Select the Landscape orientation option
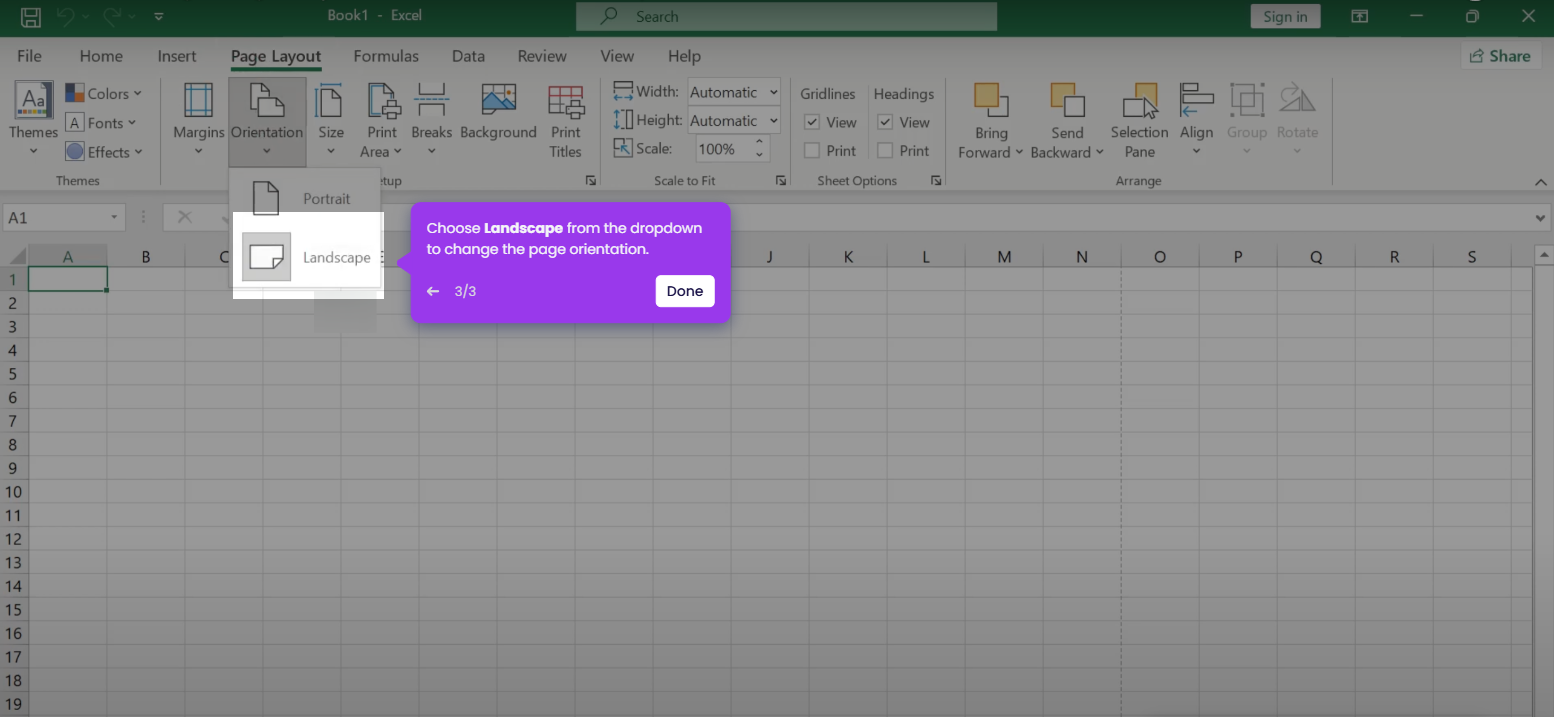The height and width of the screenshot is (717, 1554). 307,257
